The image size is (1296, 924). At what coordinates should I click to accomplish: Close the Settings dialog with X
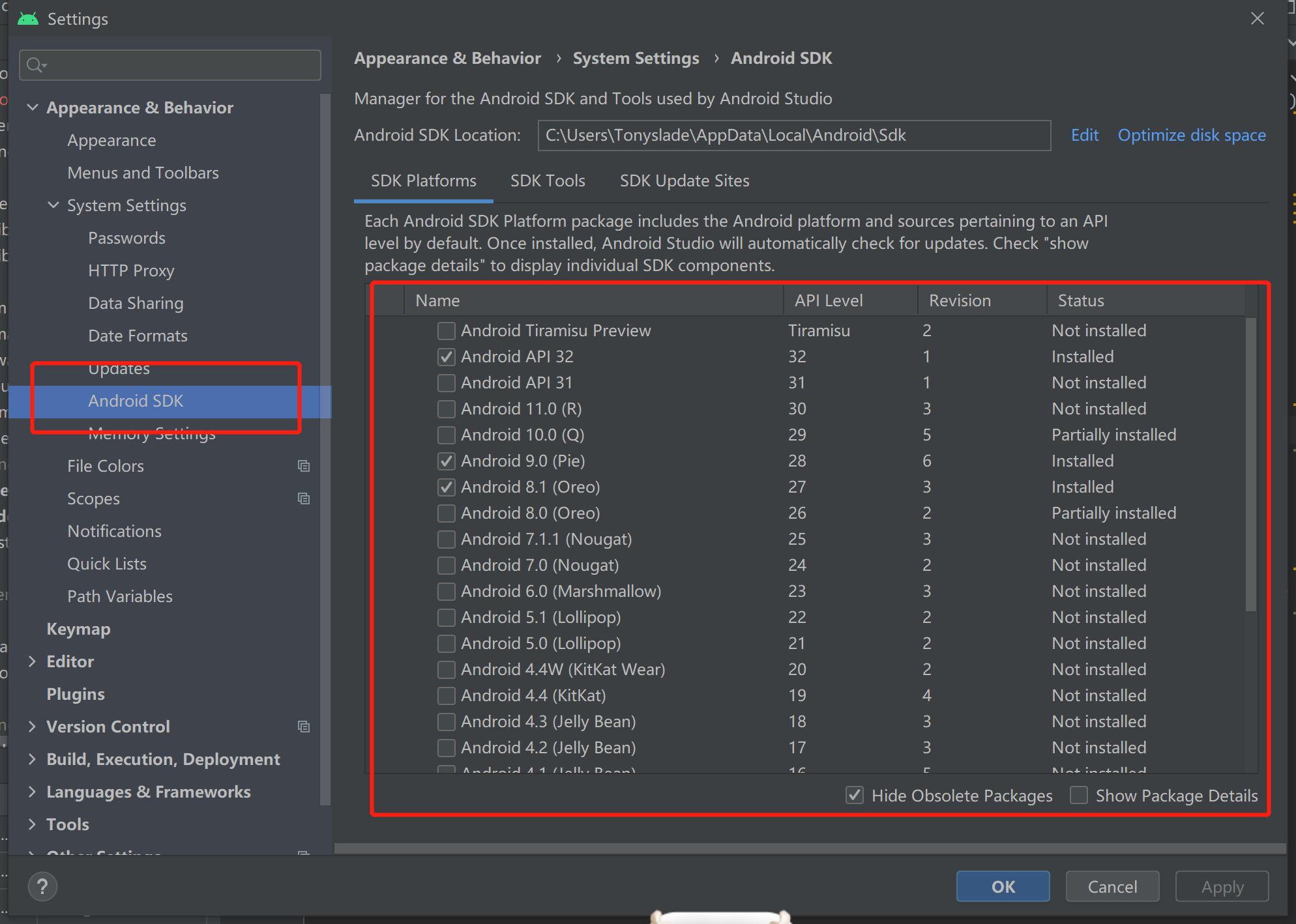1258,19
